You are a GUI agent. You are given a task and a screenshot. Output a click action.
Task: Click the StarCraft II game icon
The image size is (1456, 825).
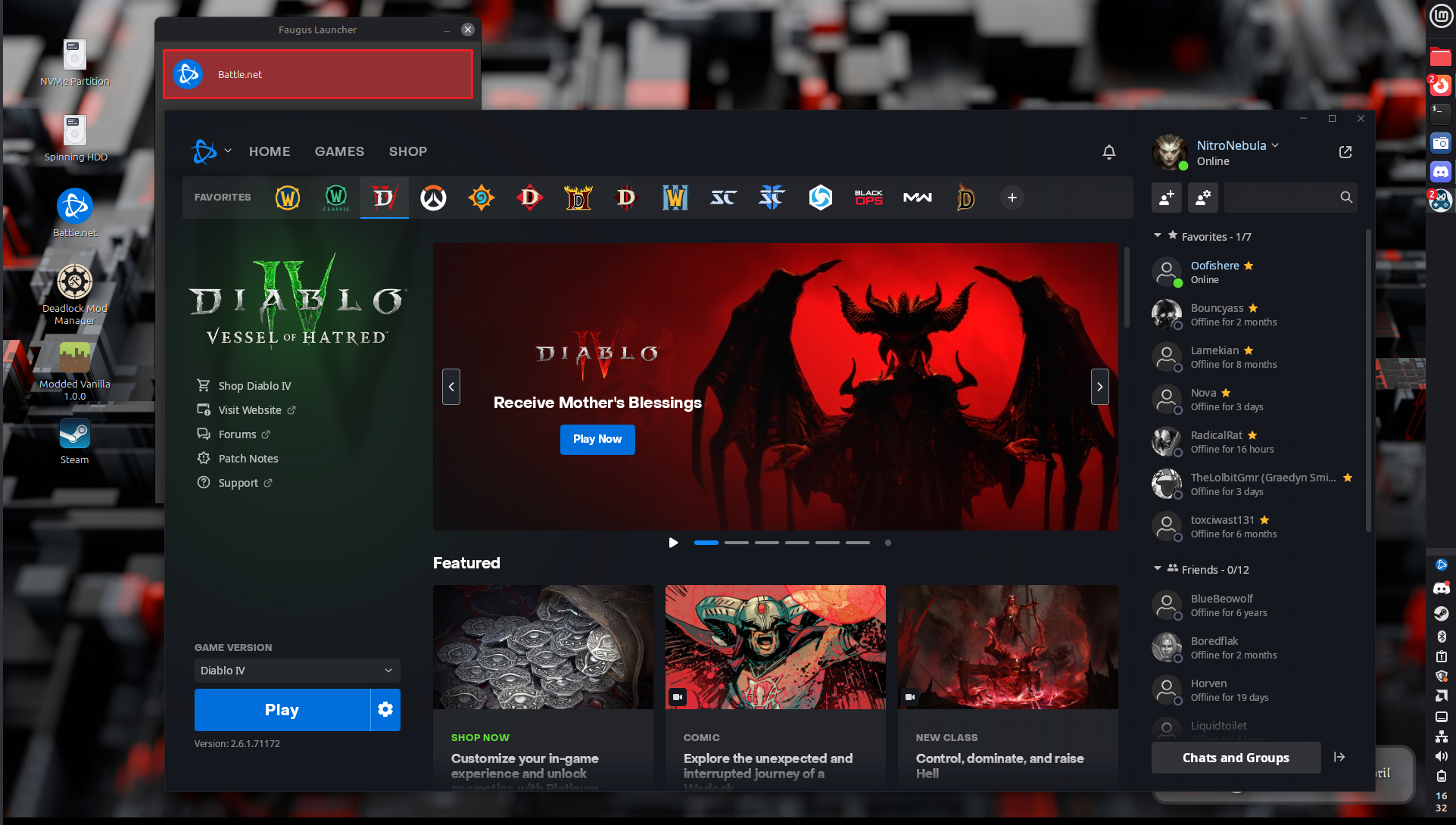tap(772, 198)
